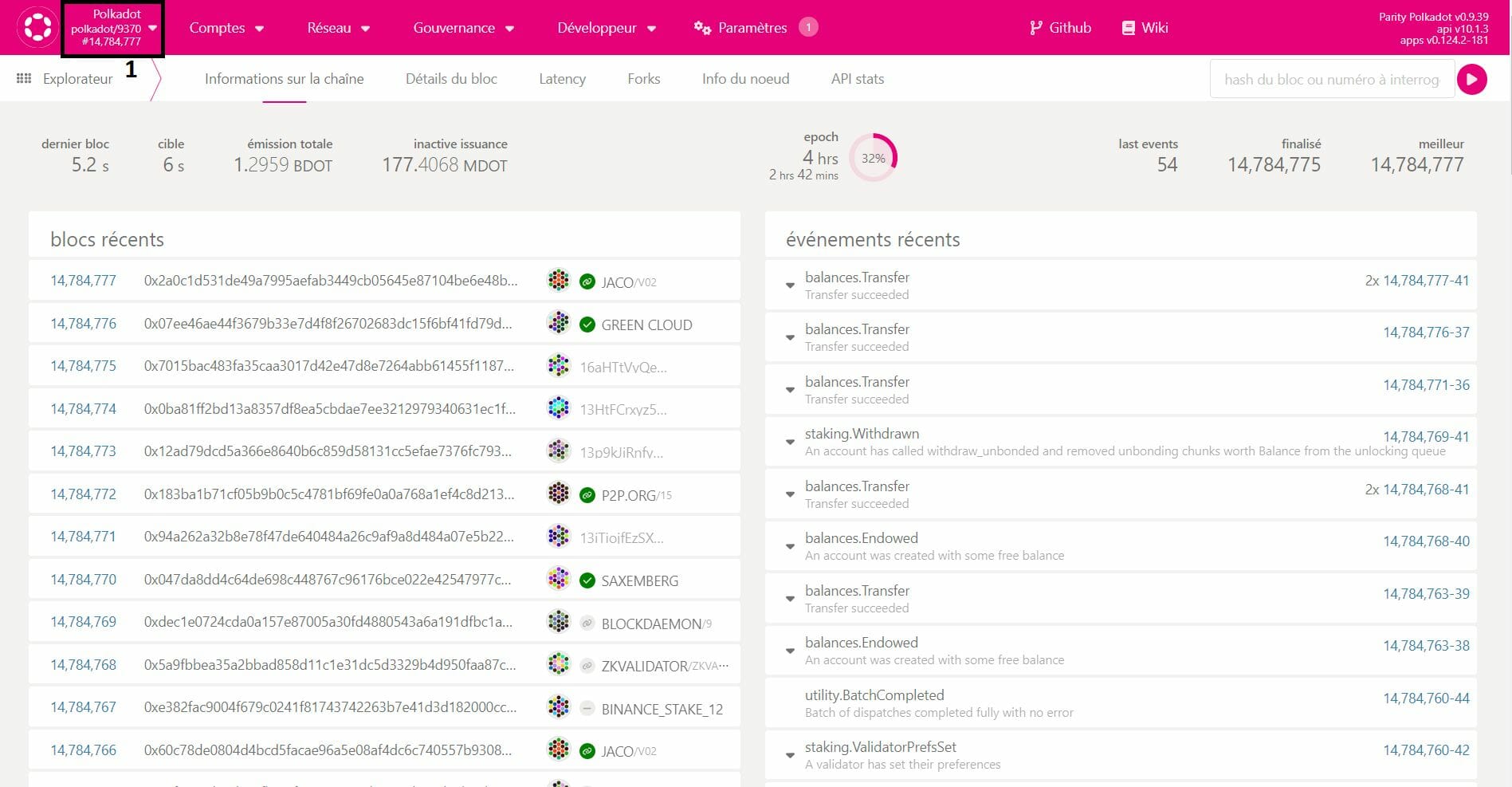
Task: Expand the balances.Transfer event 14,784,768-41
Action: 790,494
